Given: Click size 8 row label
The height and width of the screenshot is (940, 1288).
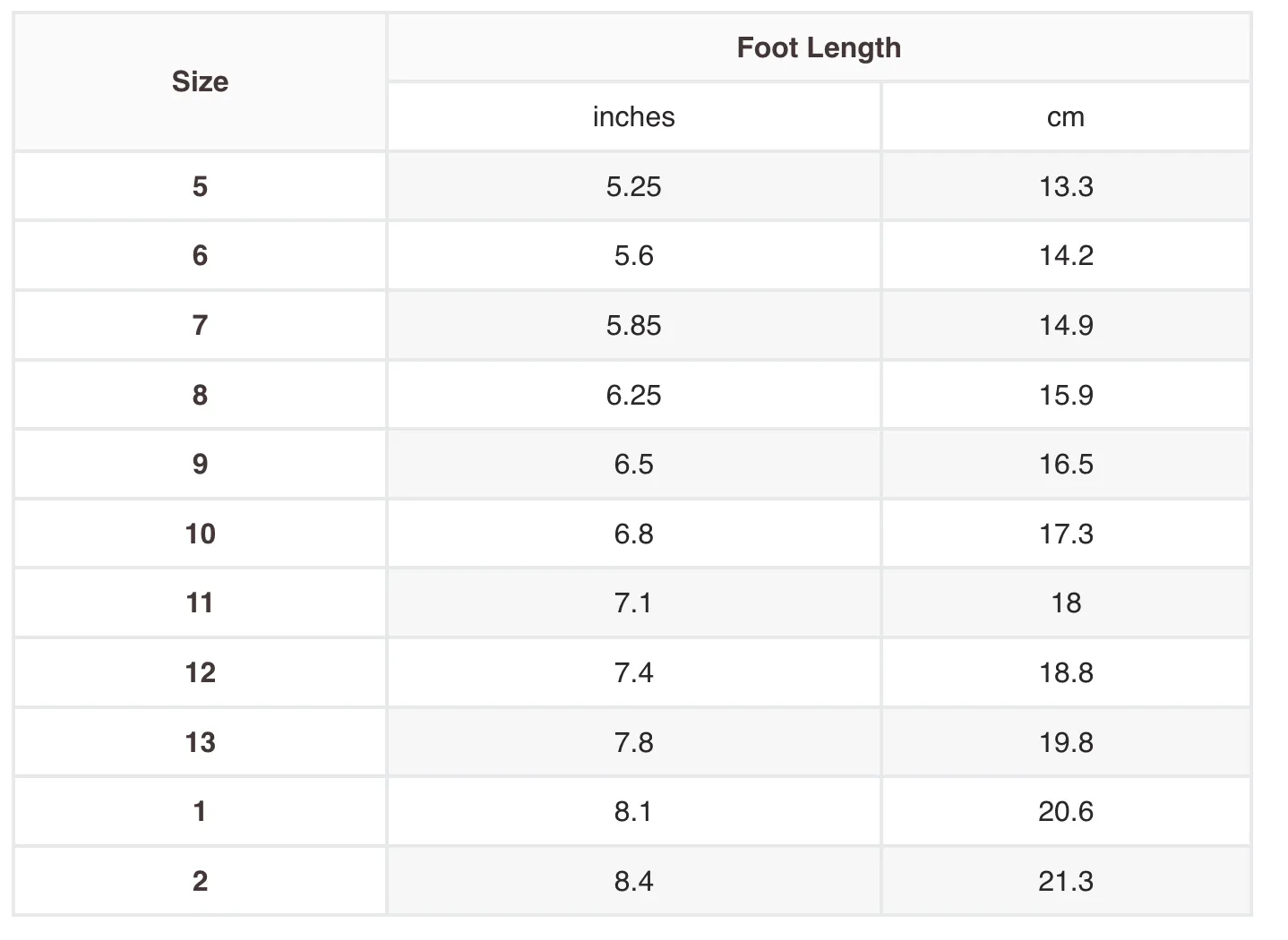Looking at the screenshot, I should click(200, 395).
